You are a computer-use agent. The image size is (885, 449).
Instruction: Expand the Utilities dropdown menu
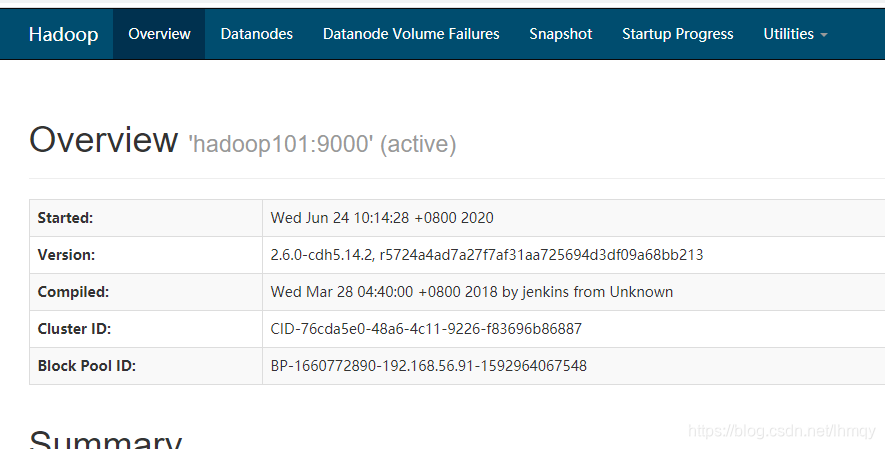(x=795, y=34)
